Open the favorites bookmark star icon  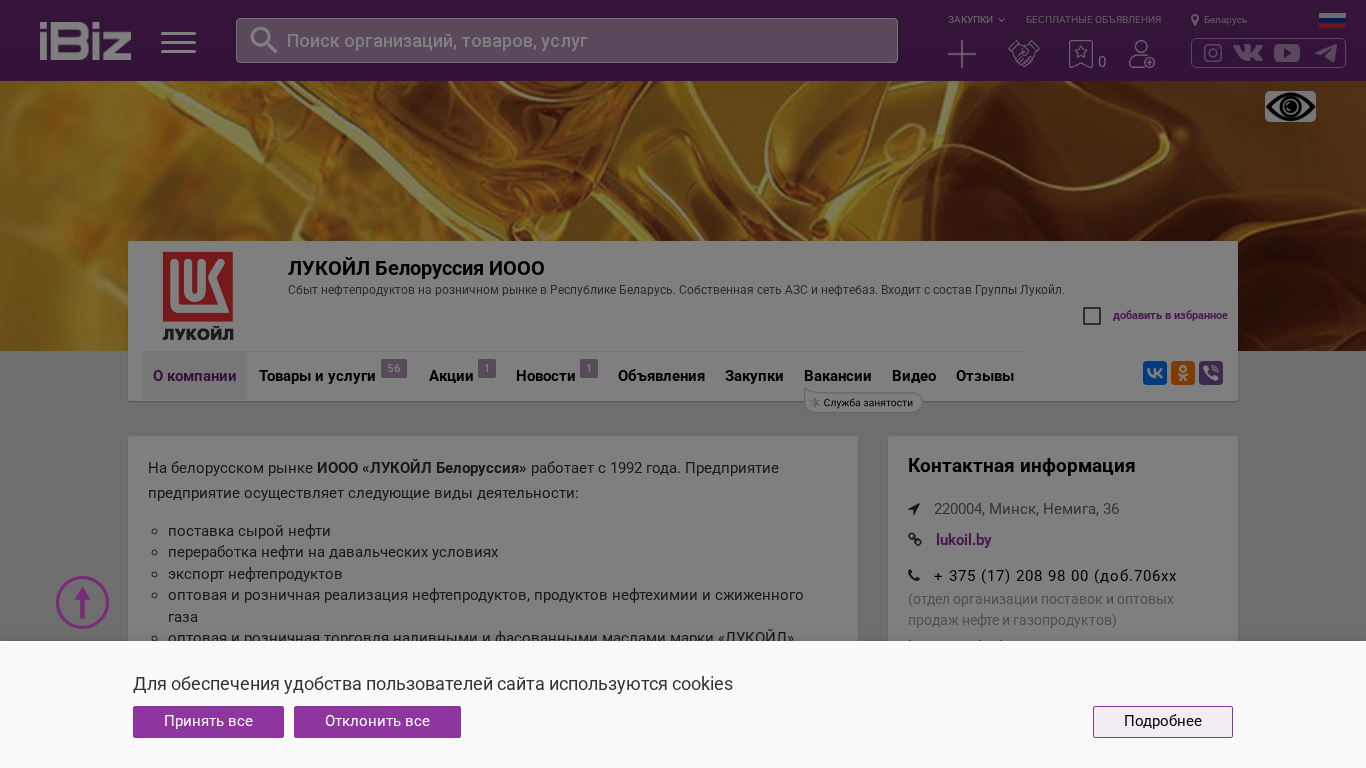click(1080, 54)
